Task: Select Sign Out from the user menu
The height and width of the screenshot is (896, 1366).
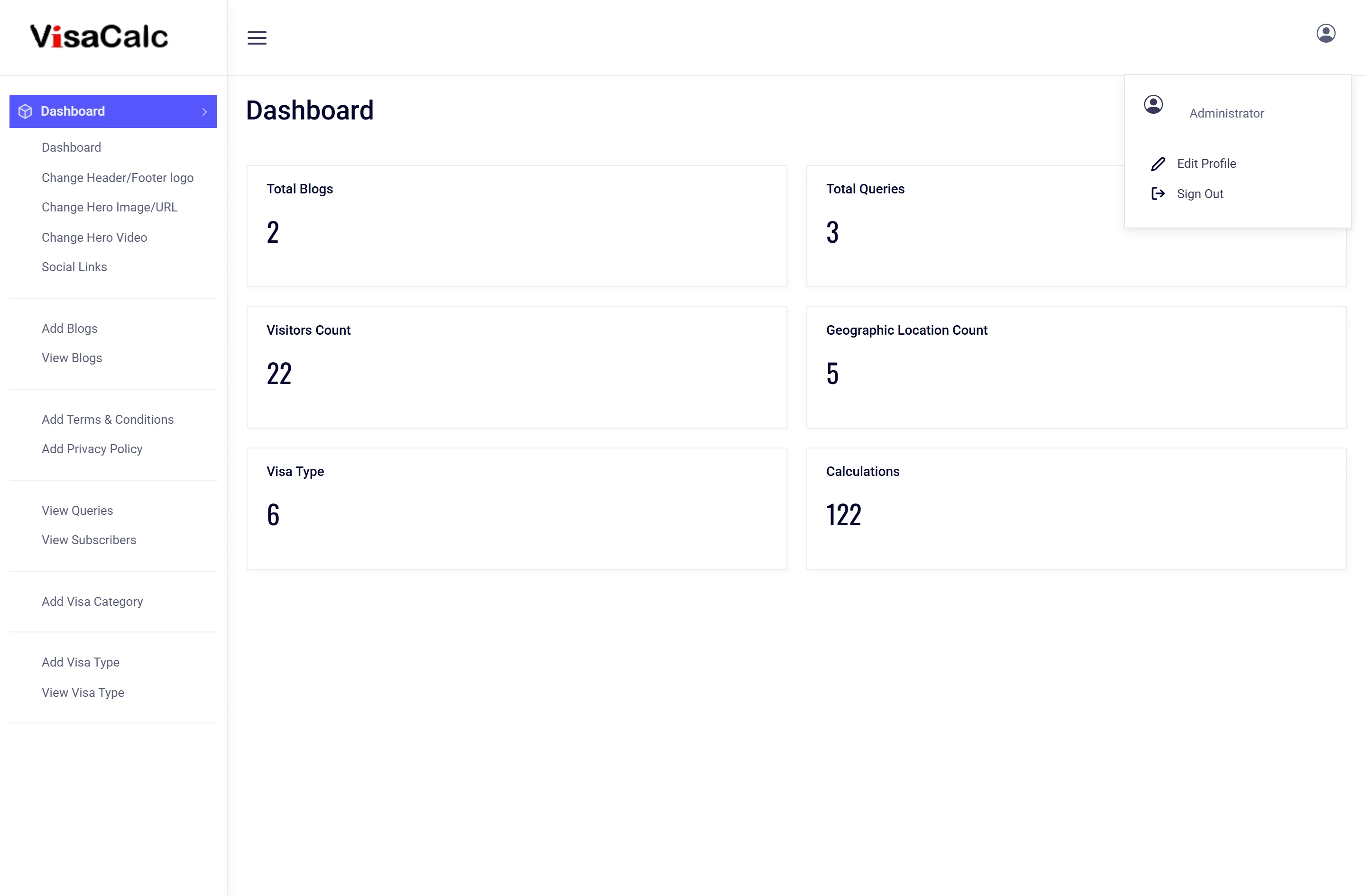Action: 1200,194
